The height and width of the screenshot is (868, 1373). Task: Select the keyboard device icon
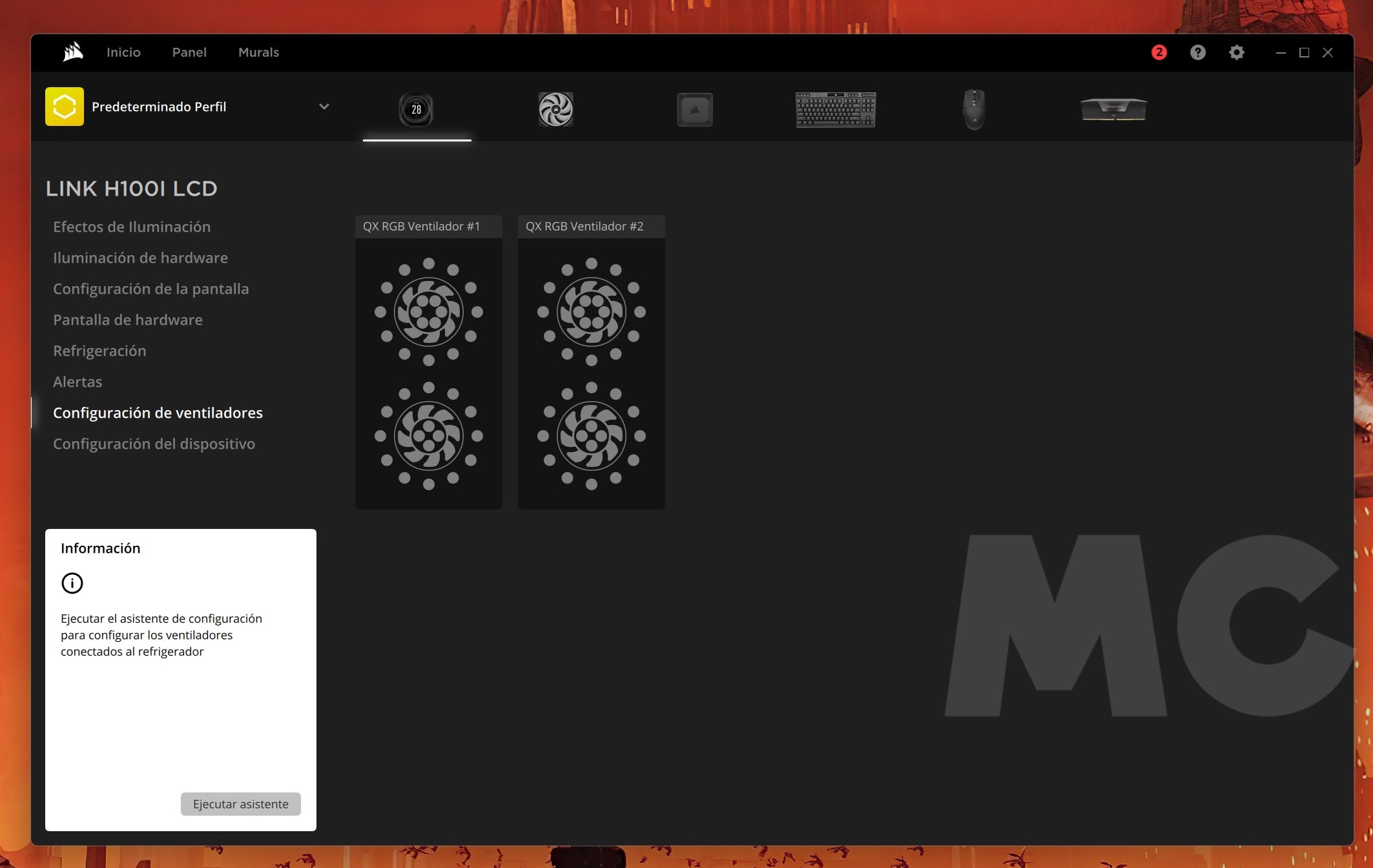836,109
